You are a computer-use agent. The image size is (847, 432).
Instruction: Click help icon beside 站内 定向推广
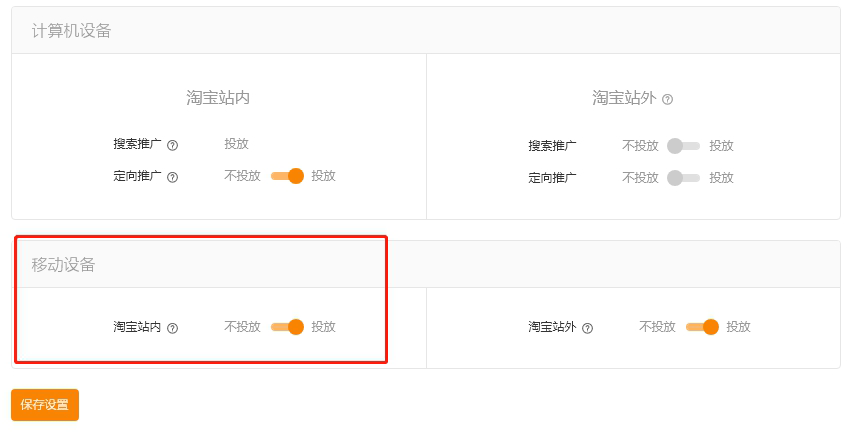click(x=173, y=177)
